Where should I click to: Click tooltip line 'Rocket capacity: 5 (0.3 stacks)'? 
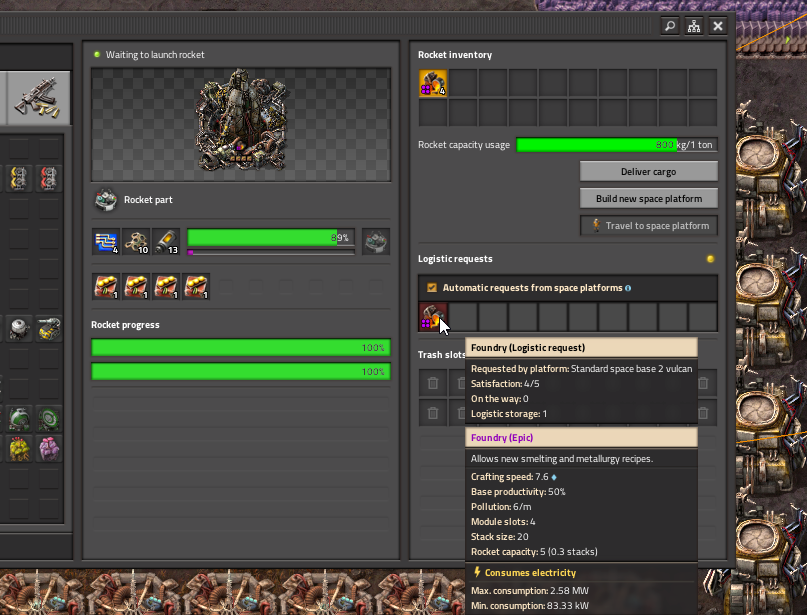point(534,552)
